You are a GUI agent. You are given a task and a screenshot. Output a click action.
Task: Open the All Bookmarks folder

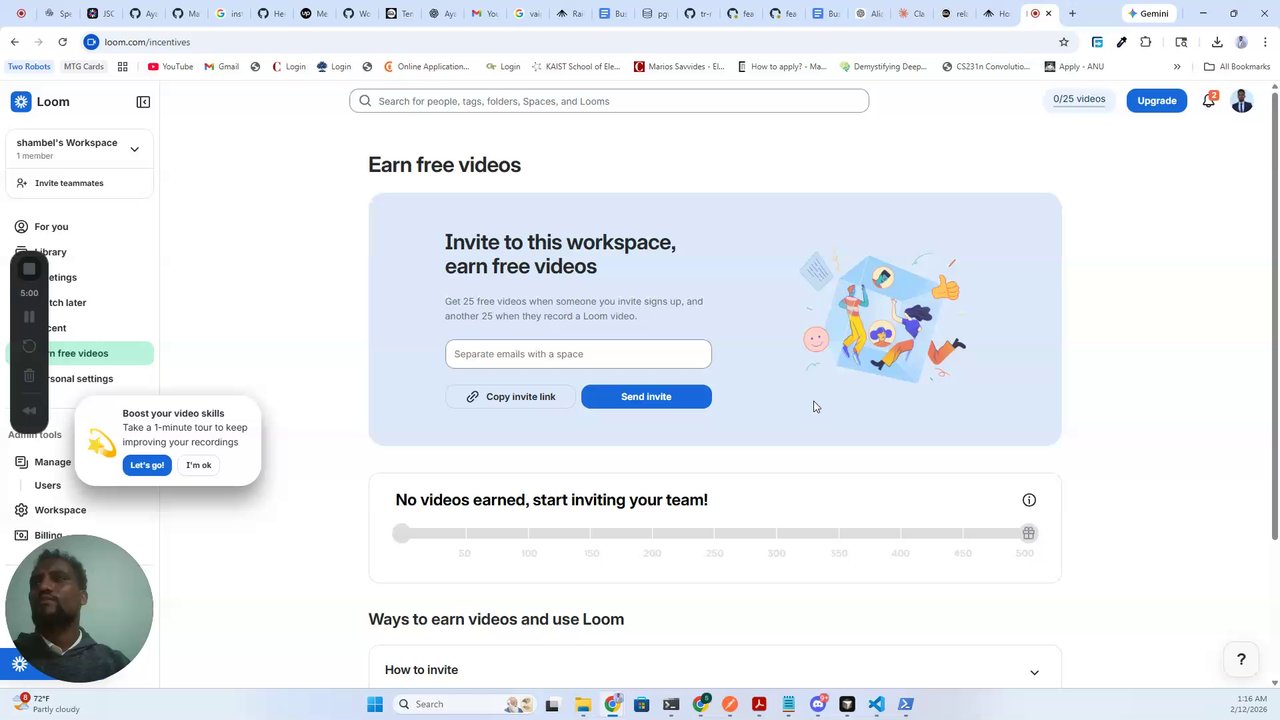[x=1237, y=67]
